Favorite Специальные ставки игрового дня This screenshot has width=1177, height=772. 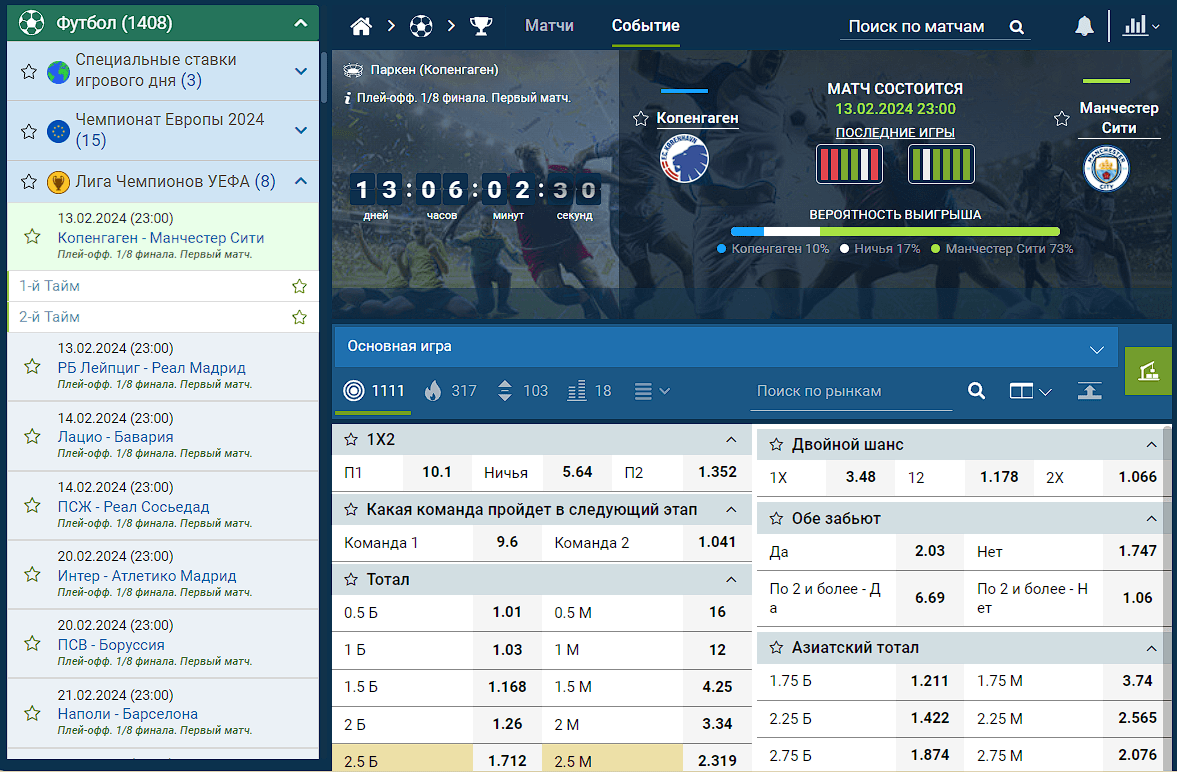coord(29,71)
